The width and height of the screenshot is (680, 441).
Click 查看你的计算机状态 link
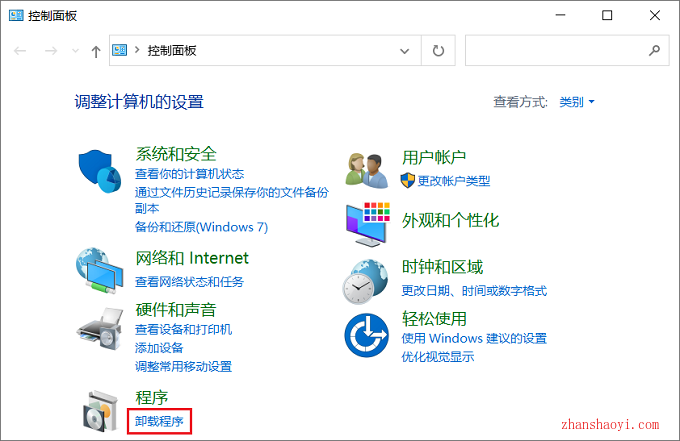190,174
